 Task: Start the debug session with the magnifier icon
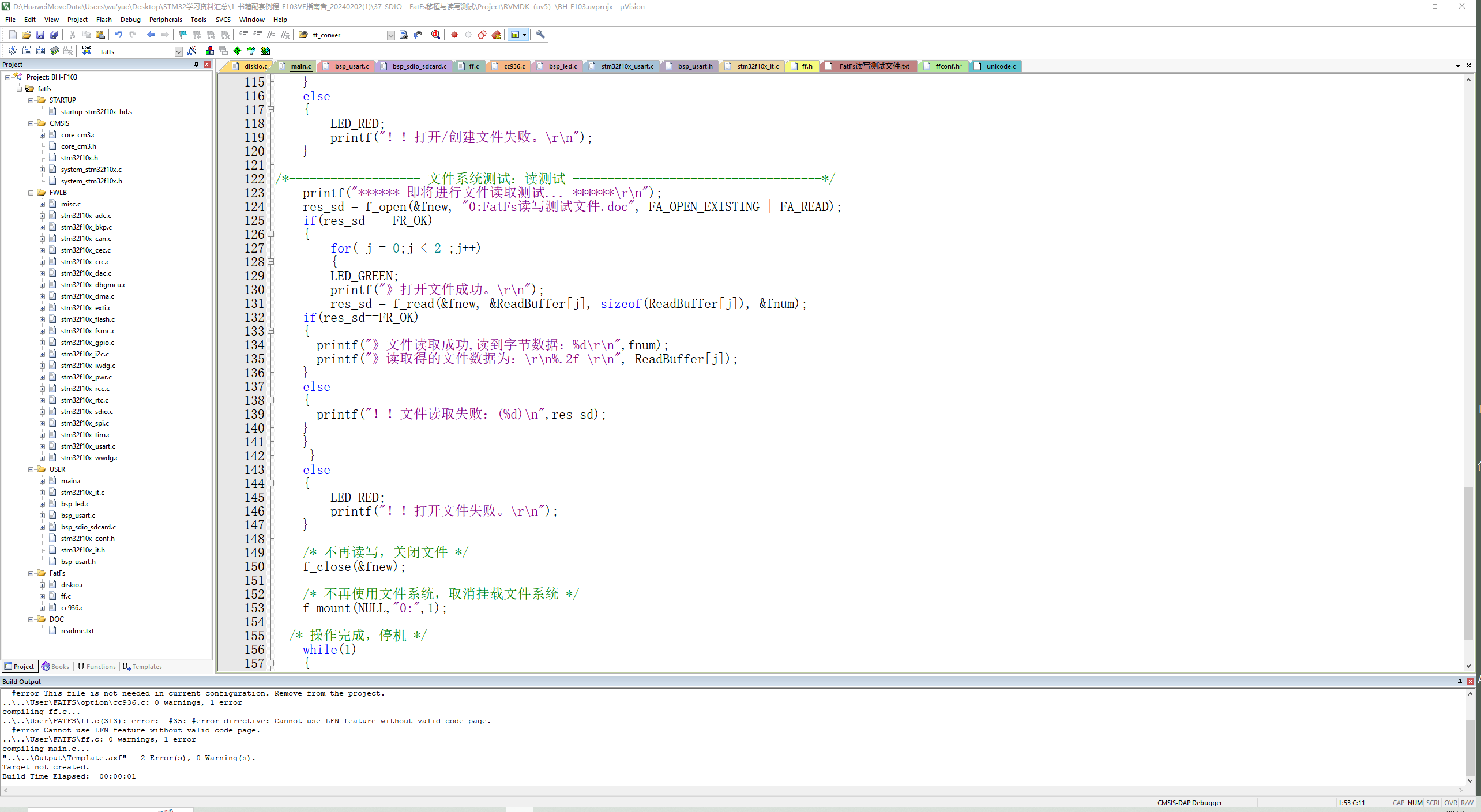(x=436, y=35)
